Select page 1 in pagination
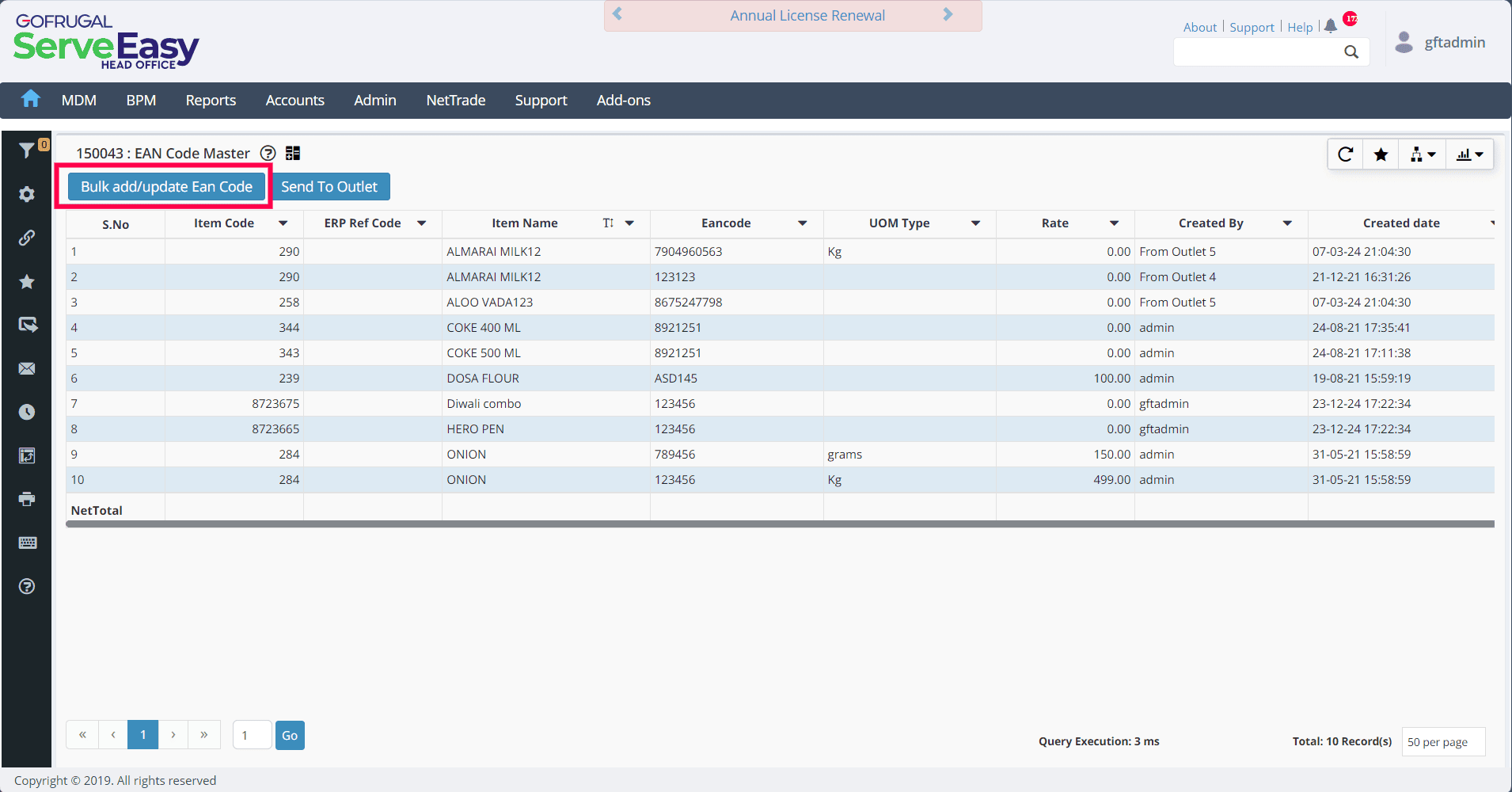1512x792 pixels. click(143, 735)
